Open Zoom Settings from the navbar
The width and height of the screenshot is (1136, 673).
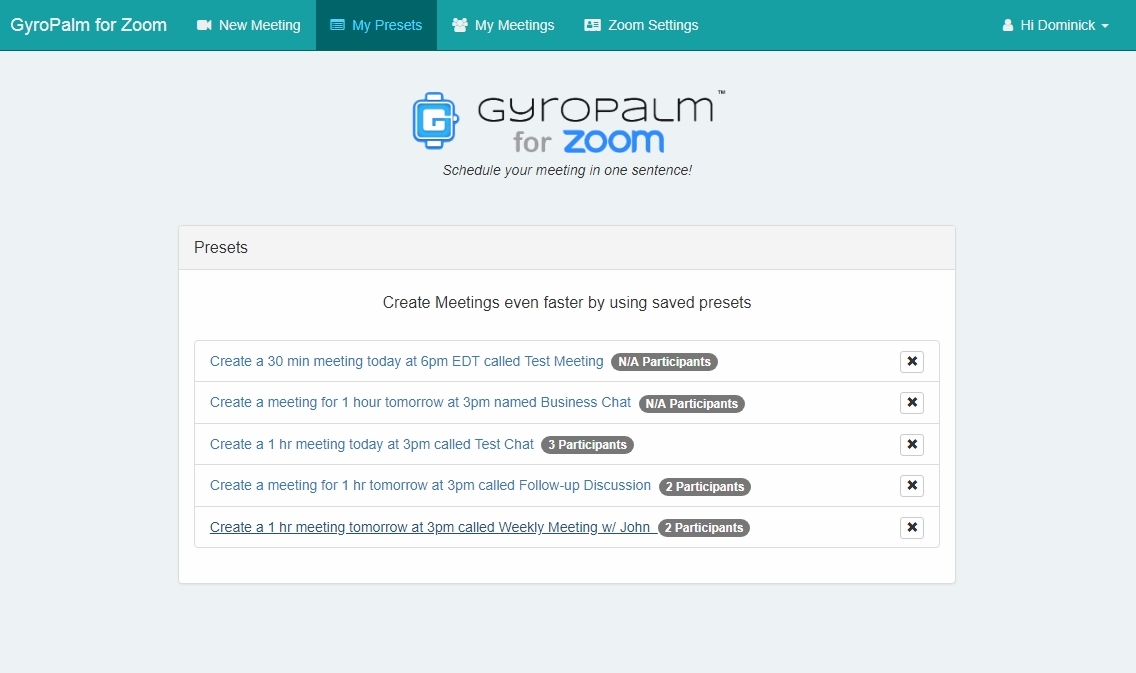(641, 25)
